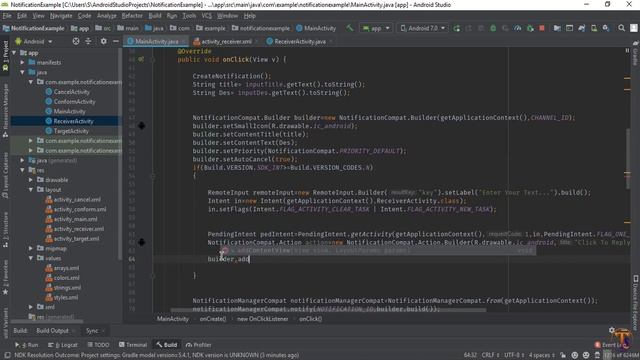Open the File menu
The image size is (640, 360).
click(7, 16)
